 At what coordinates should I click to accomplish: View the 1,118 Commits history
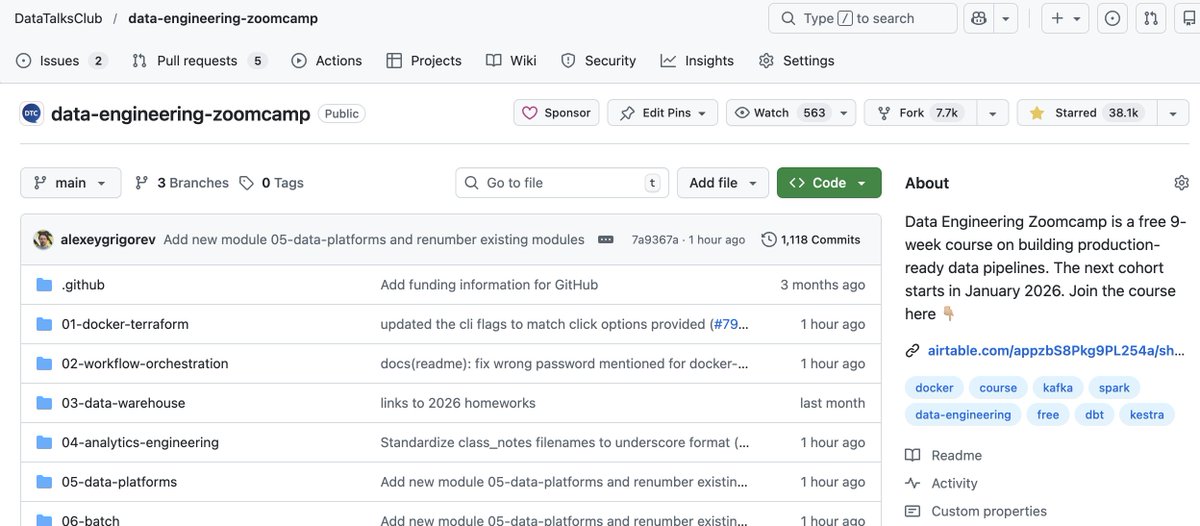pyautogui.click(x=810, y=240)
